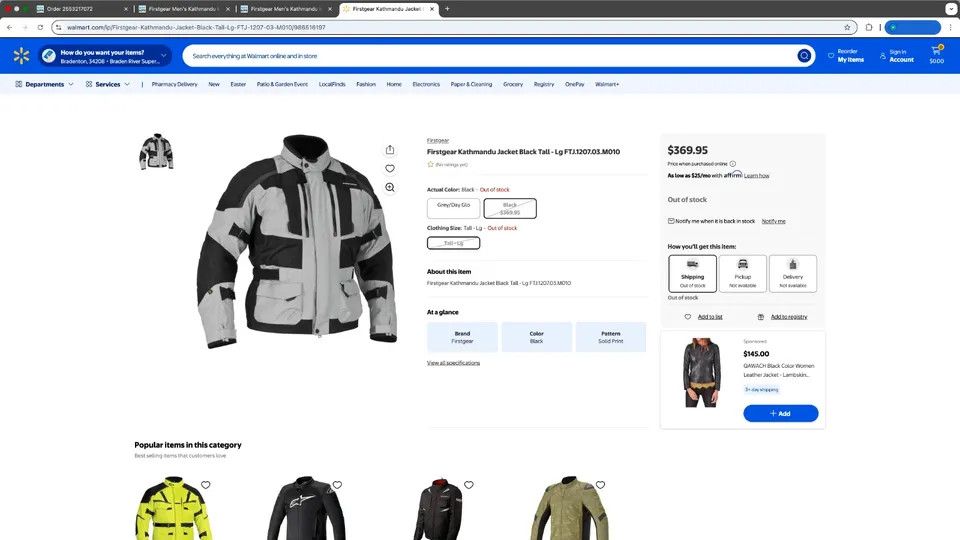Click Affirm Learn how link
This screenshot has height=540, width=960.
(x=757, y=176)
